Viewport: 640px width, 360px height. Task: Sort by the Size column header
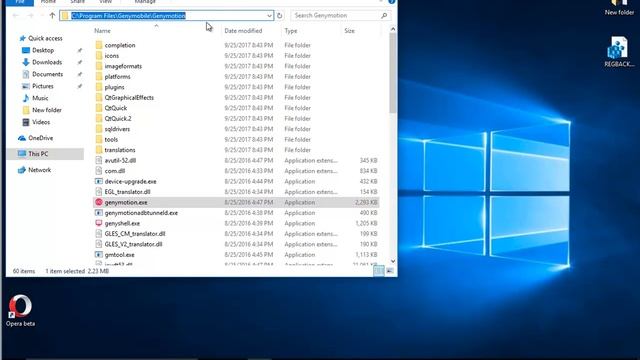pyautogui.click(x=349, y=31)
